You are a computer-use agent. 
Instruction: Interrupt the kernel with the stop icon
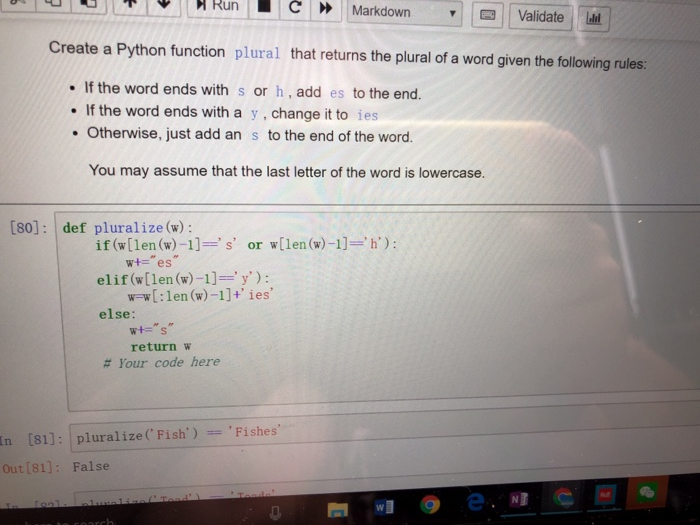point(264,7)
